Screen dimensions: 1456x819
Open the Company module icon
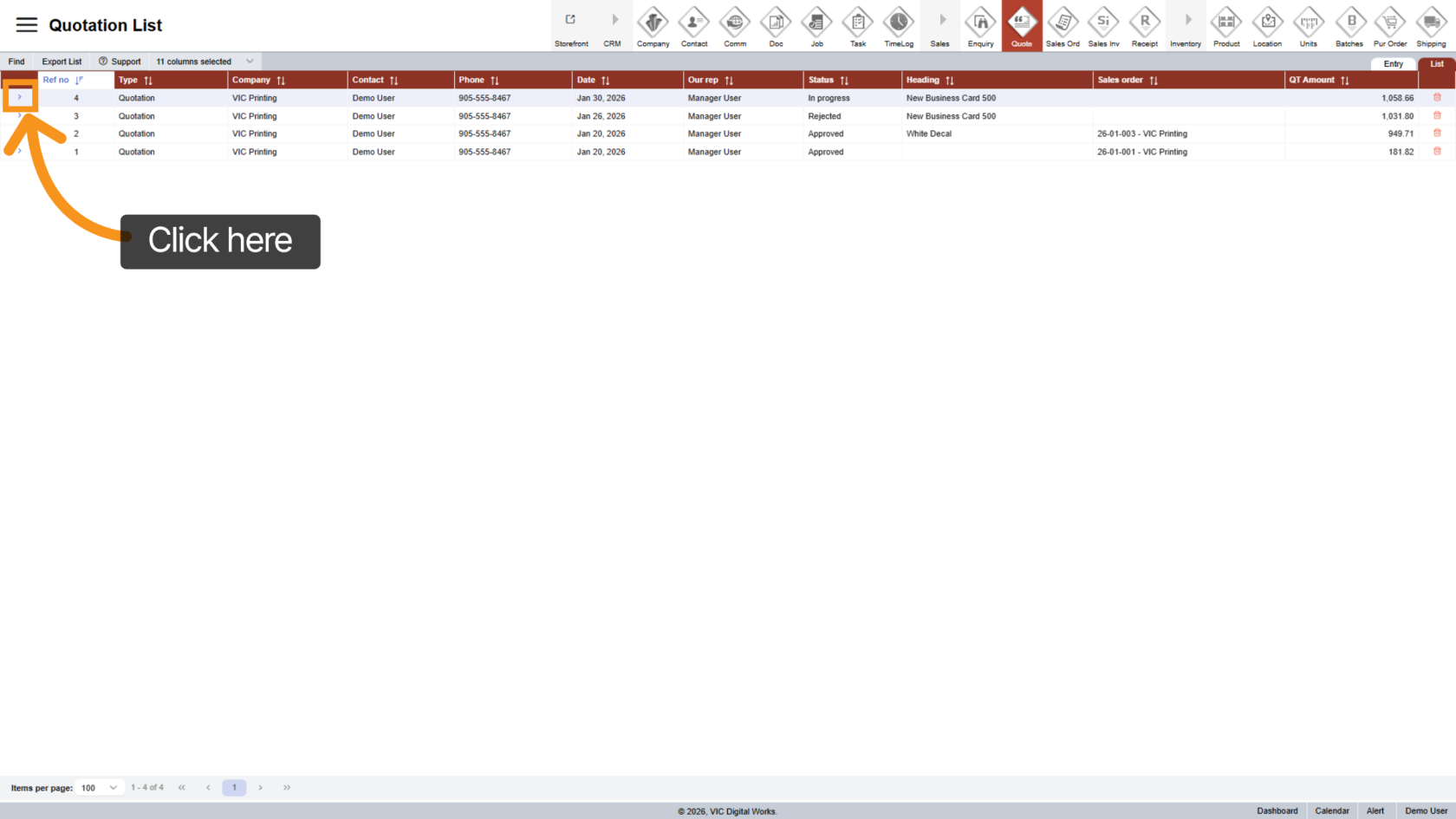(653, 25)
